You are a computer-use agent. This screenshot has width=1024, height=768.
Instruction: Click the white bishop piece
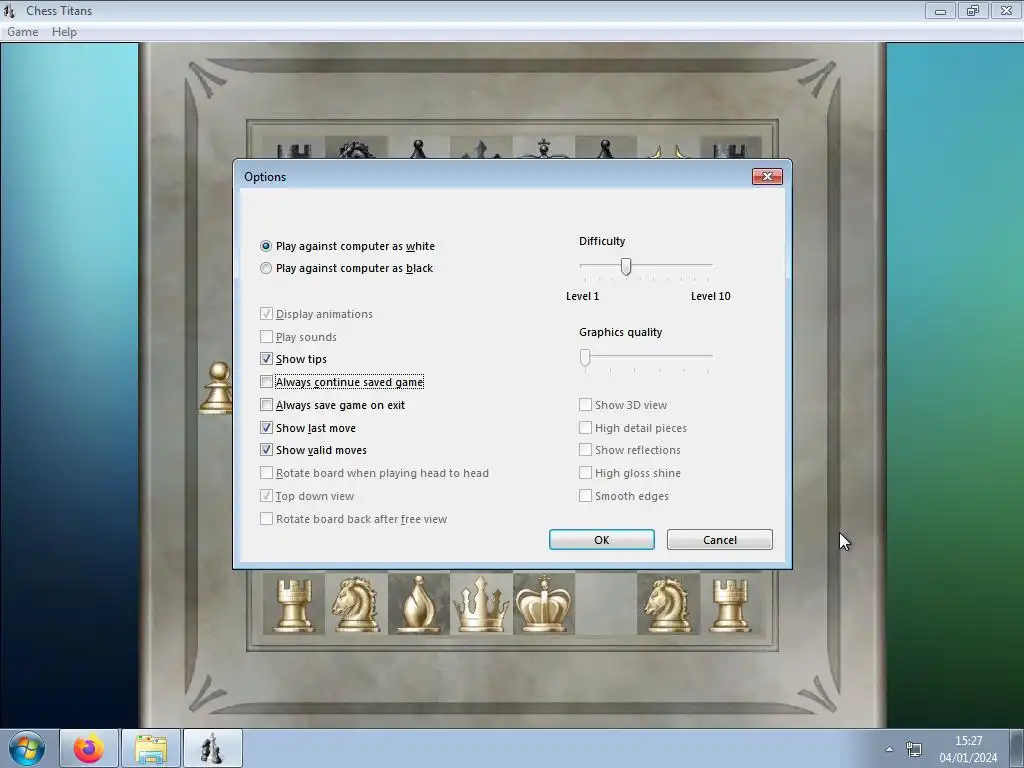[x=419, y=605]
